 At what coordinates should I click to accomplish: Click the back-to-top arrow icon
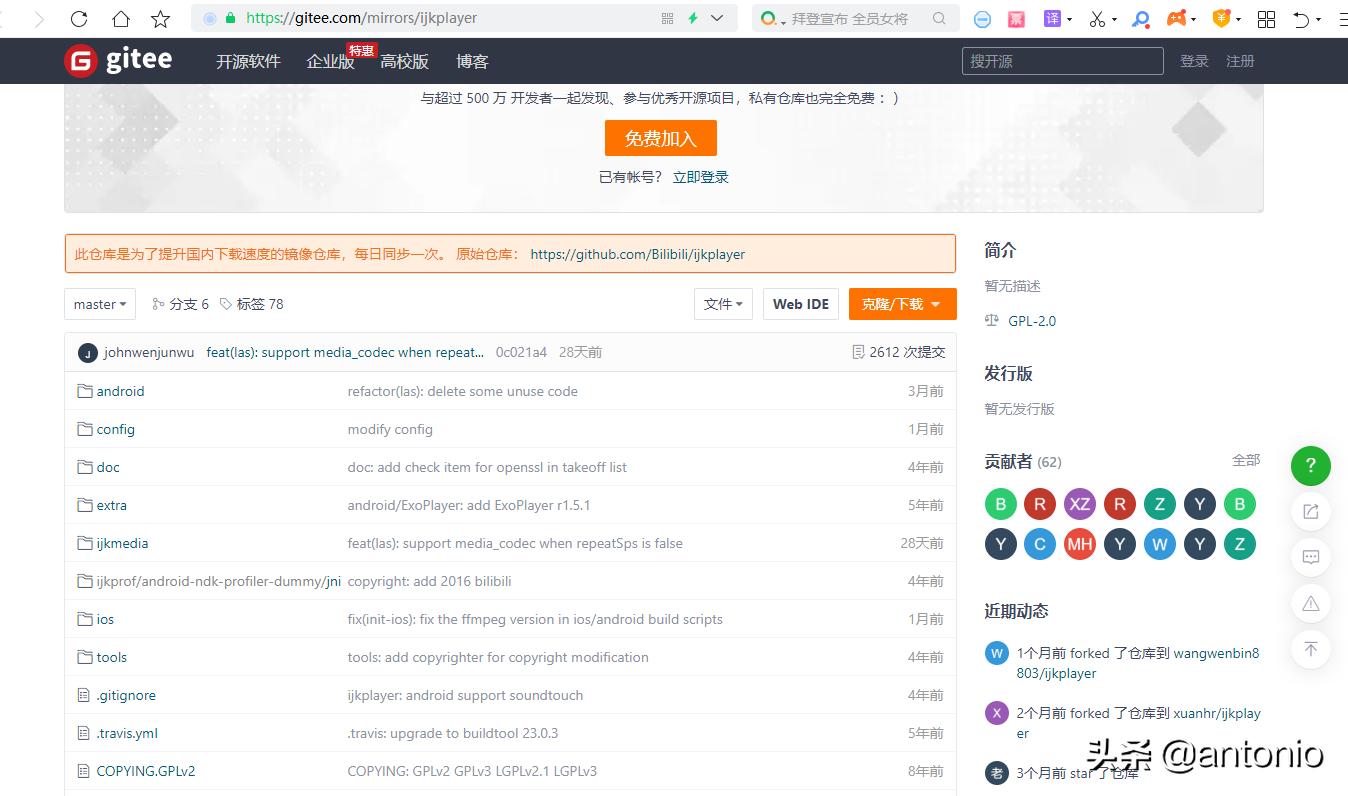pos(1310,649)
